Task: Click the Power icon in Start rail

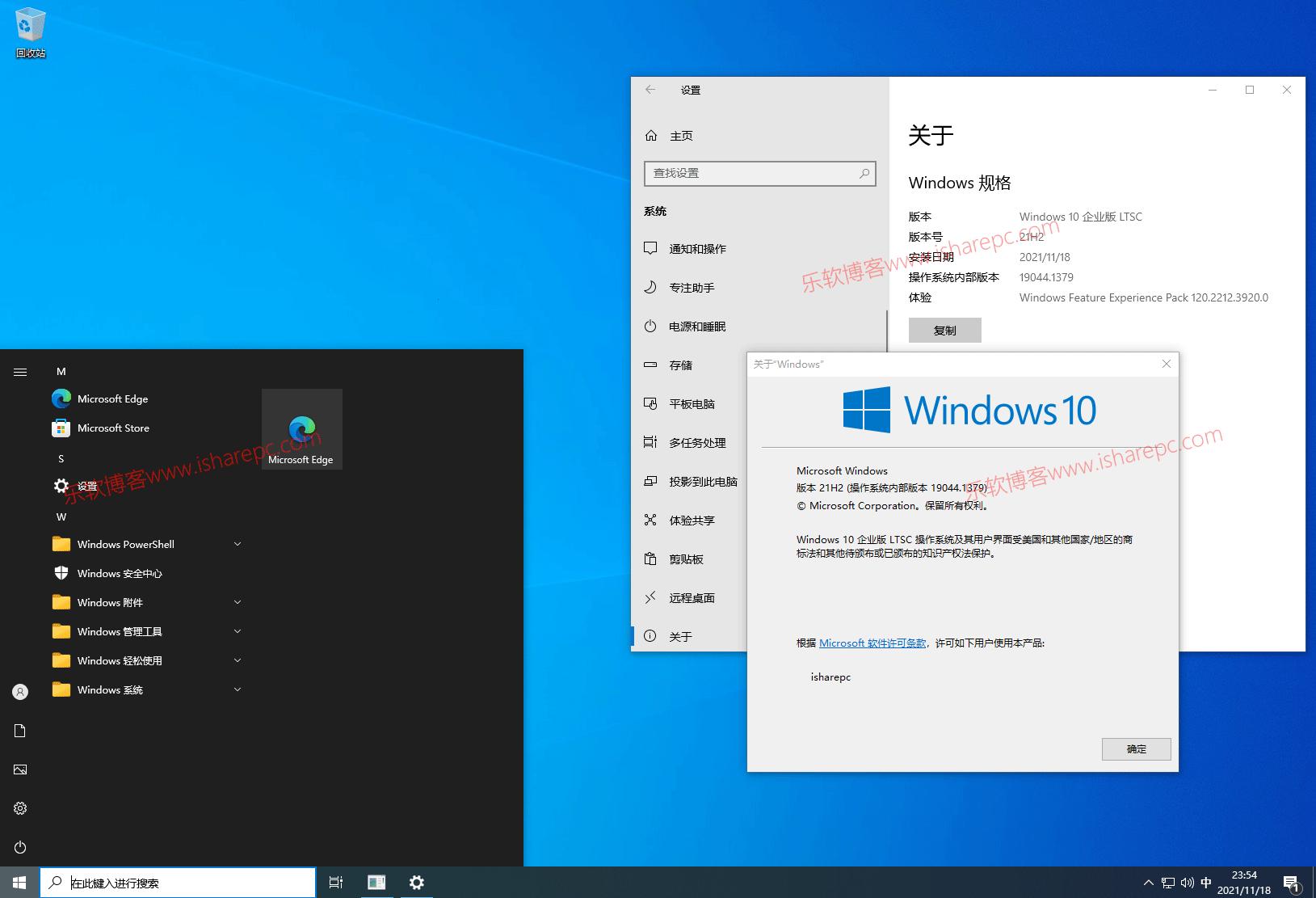Action: click(20, 847)
